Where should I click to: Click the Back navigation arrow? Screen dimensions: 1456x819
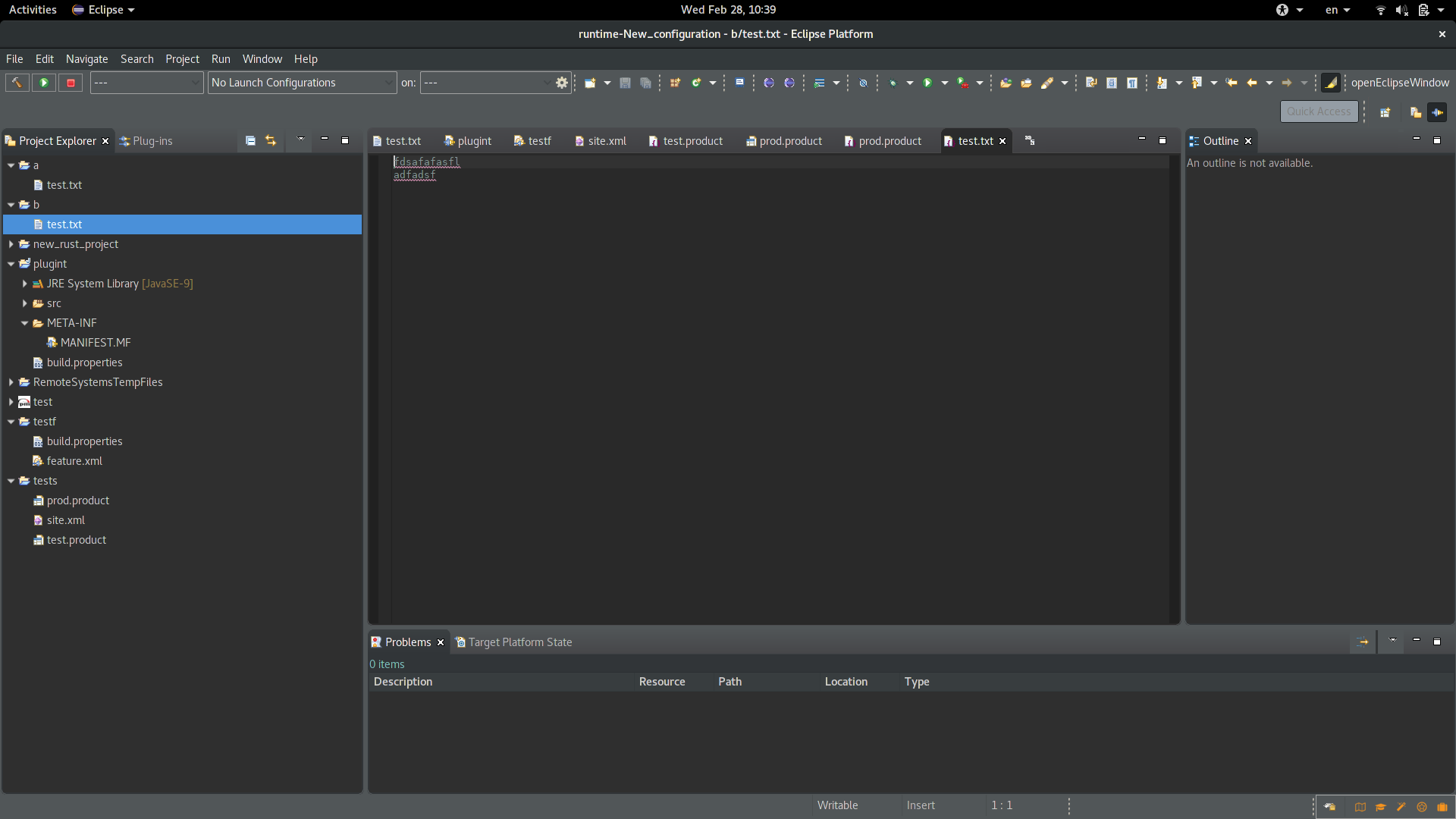1252,83
